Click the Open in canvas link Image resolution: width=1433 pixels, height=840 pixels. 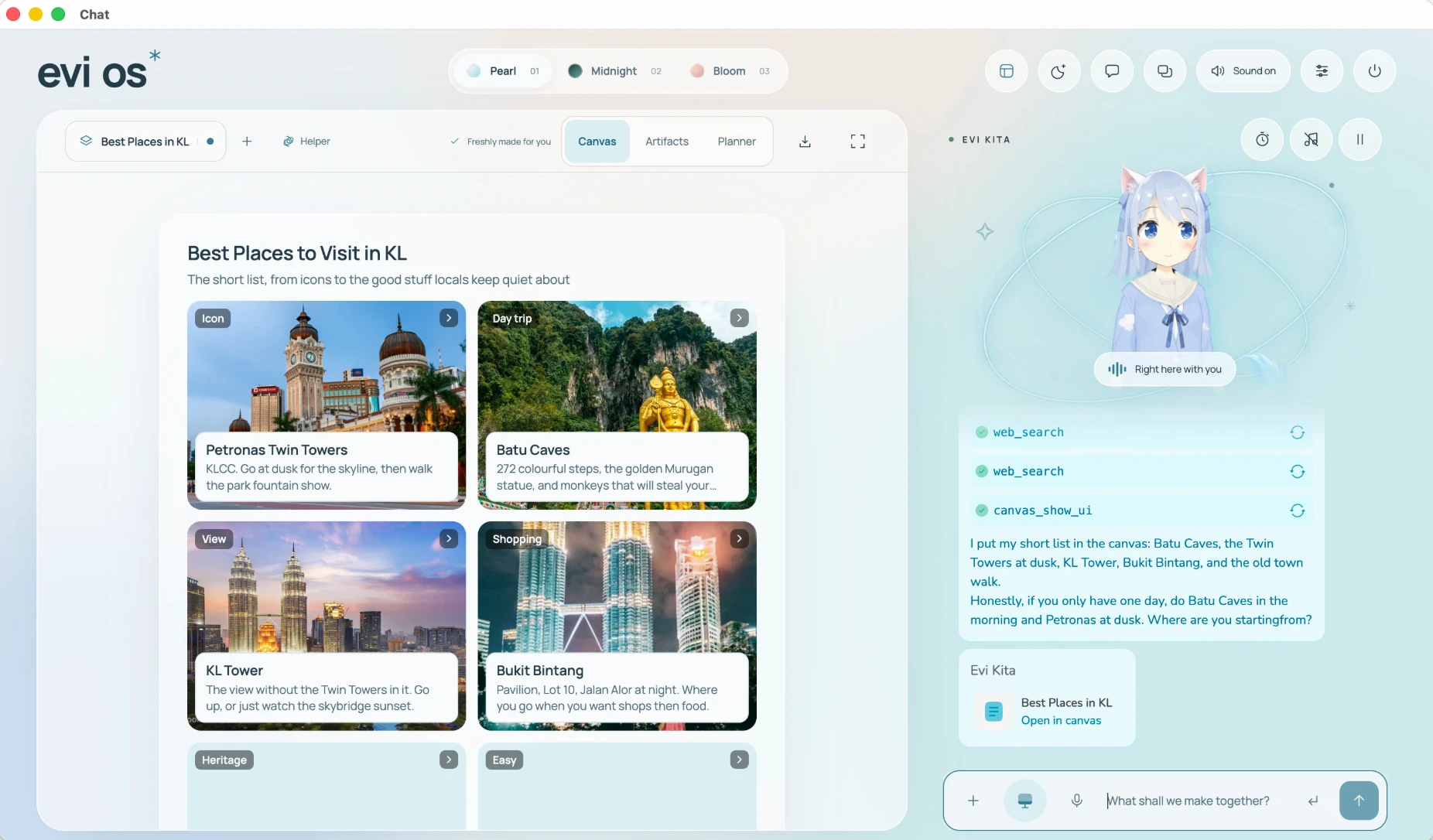coord(1061,721)
